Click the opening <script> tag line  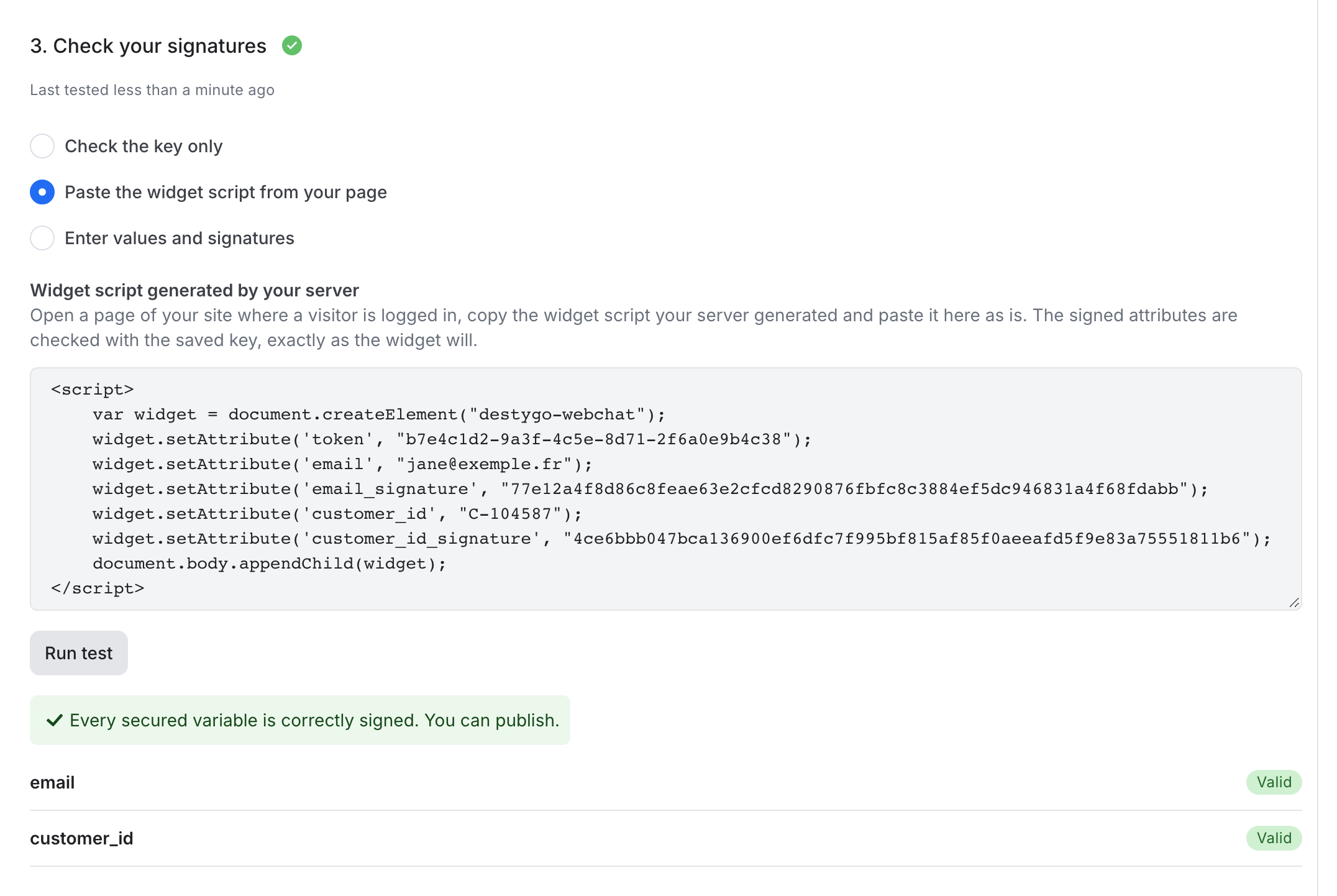coord(93,390)
